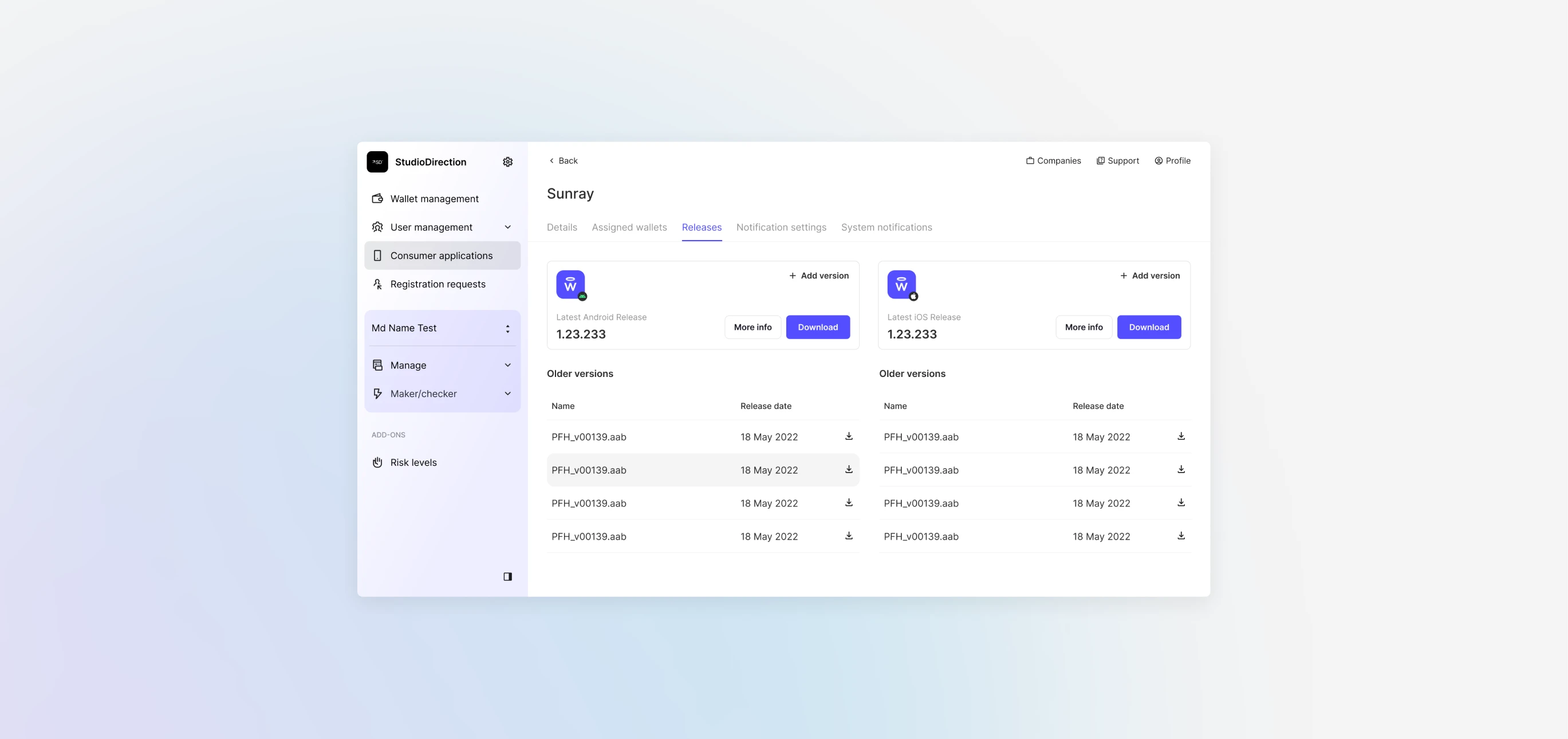
Task: Click the iOS app icon
Action: click(901, 284)
